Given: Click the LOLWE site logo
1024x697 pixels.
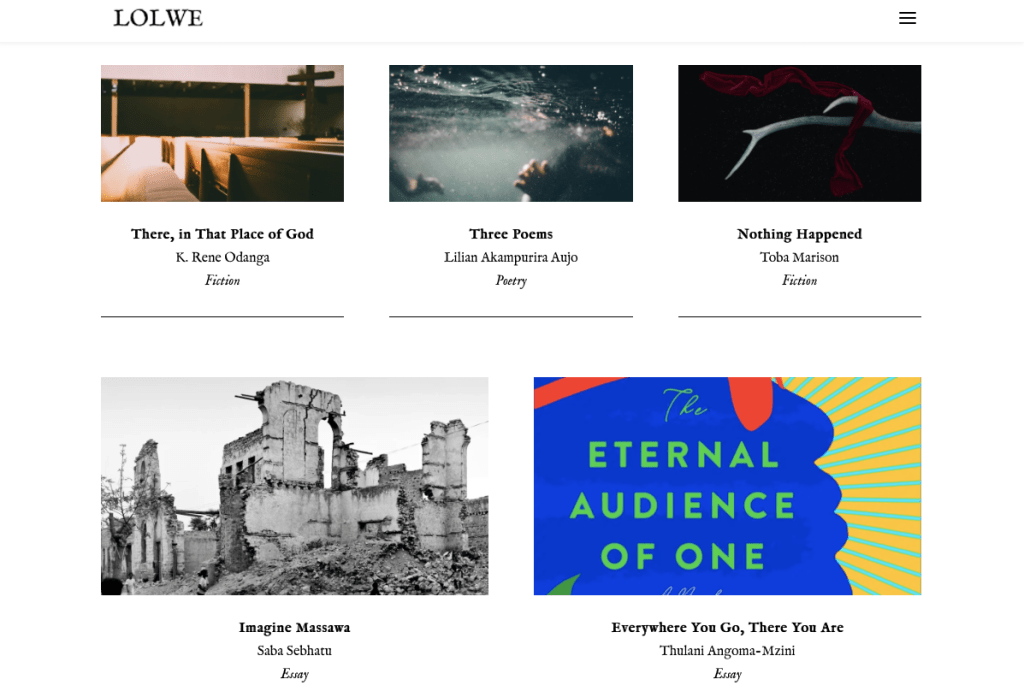Looking at the screenshot, I should point(158,18).
